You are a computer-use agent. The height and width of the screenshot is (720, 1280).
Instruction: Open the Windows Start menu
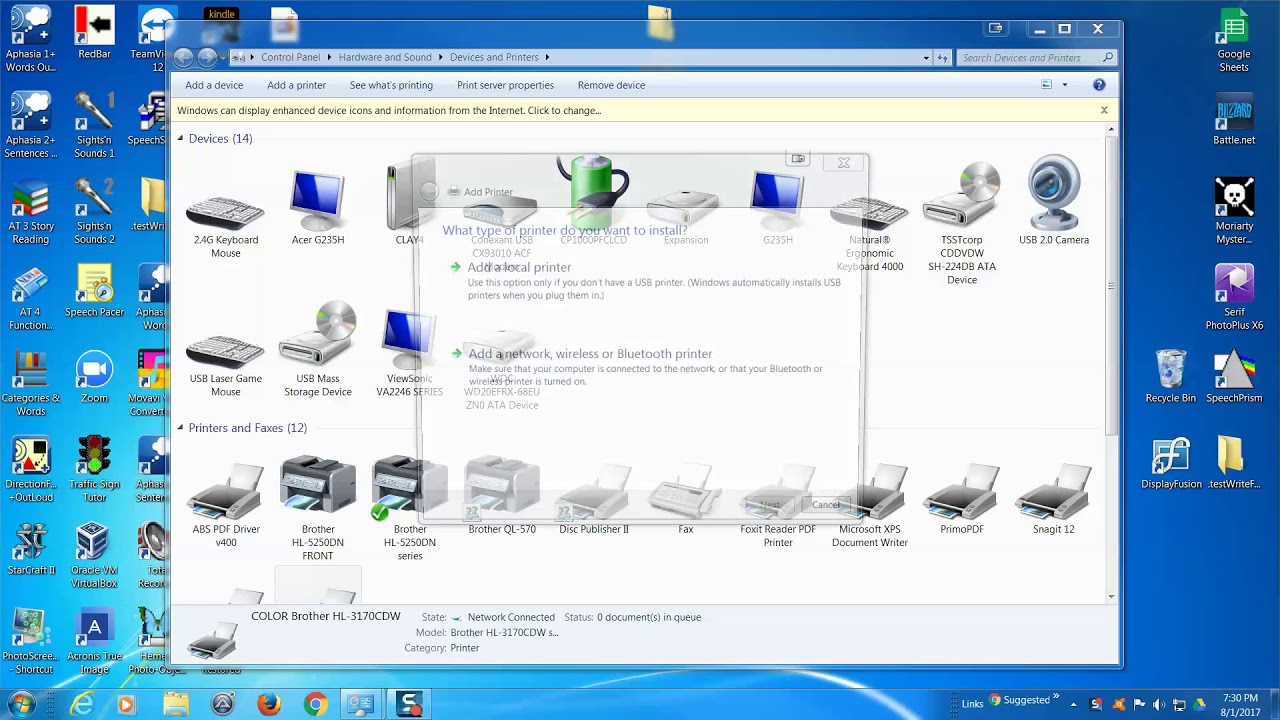coord(22,704)
